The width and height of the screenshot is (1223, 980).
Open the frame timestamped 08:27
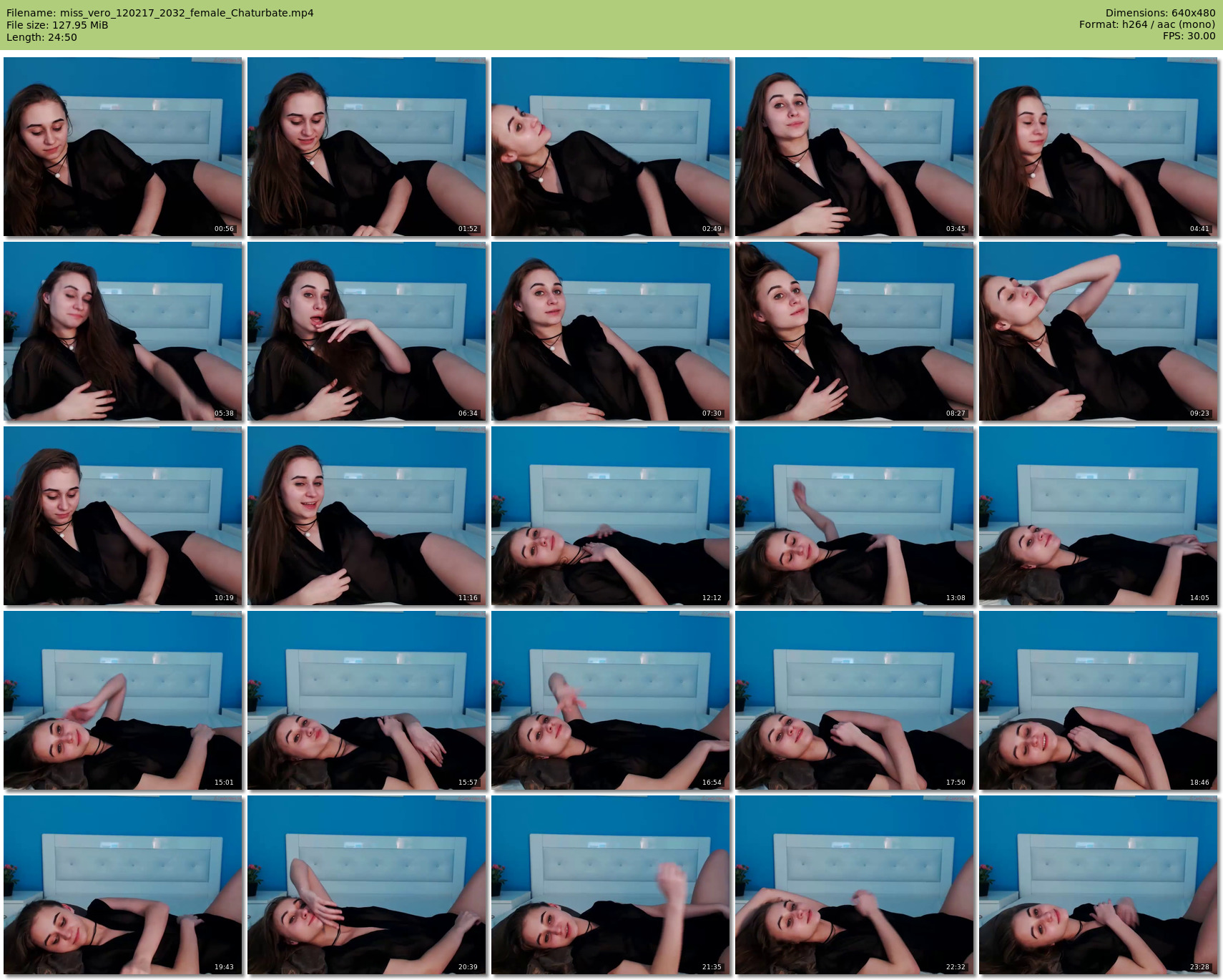855,331
